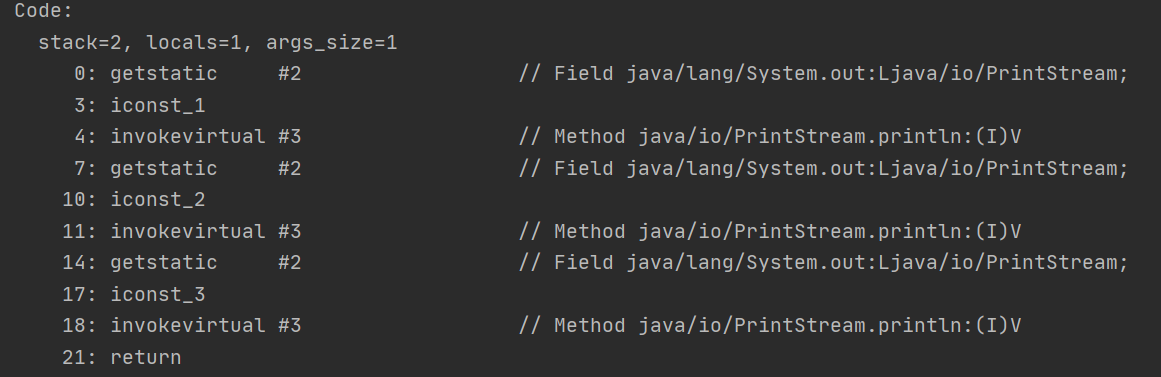The width and height of the screenshot is (1161, 377).
Task: Click the '#3' operand on line 18
Action: pos(290,326)
